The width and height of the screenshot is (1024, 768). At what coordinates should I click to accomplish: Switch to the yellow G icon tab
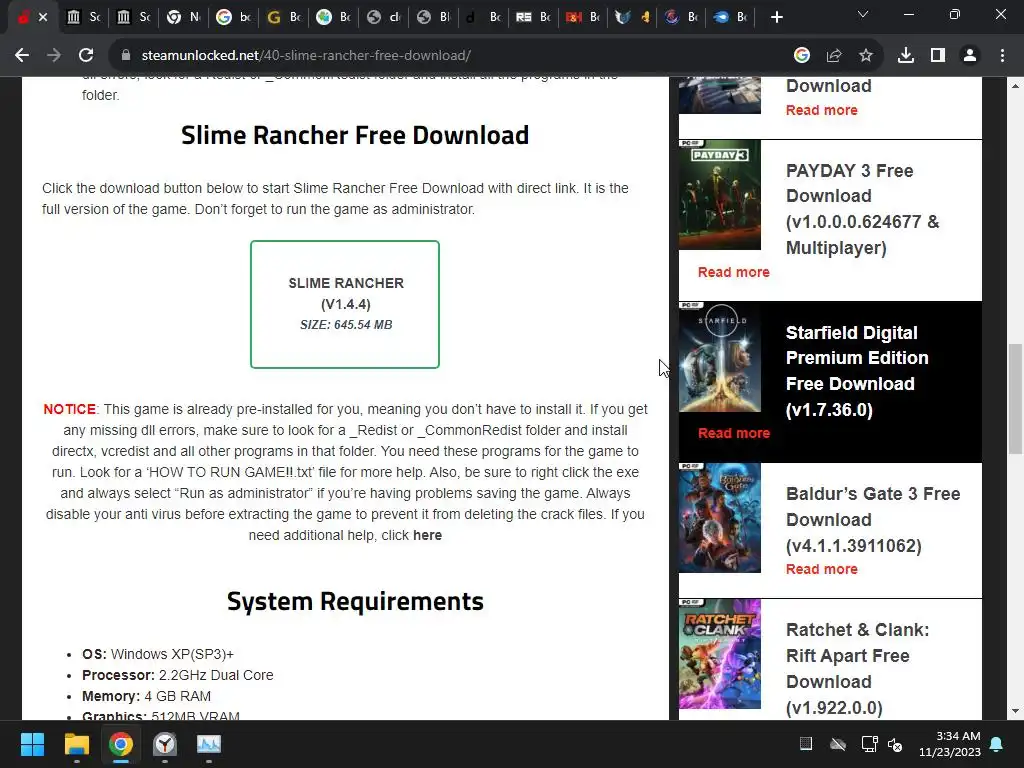coord(283,17)
